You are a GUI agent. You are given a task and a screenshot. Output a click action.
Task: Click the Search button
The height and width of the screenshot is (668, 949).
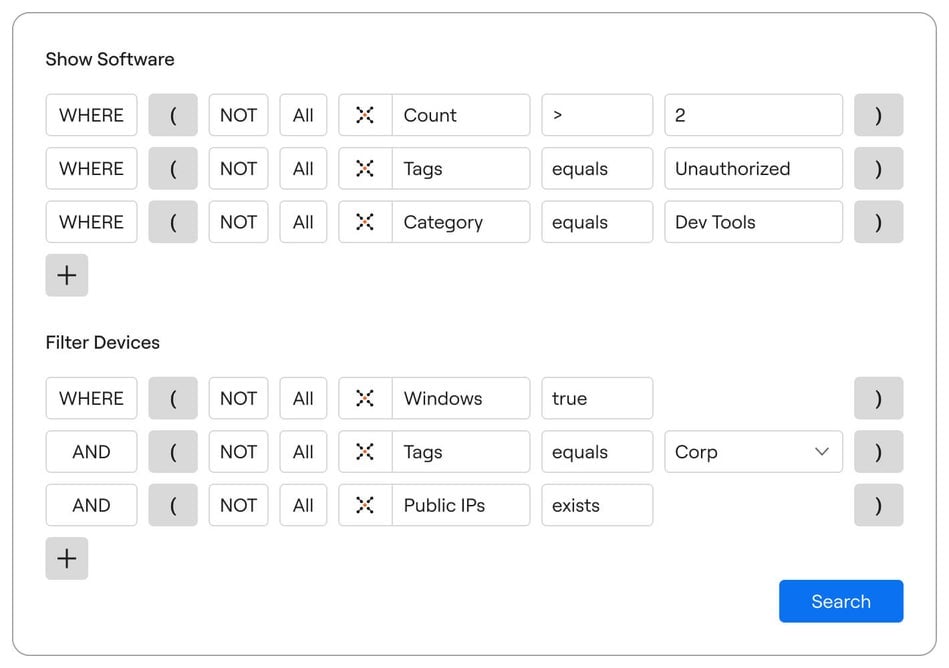click(x=841, y=601)
